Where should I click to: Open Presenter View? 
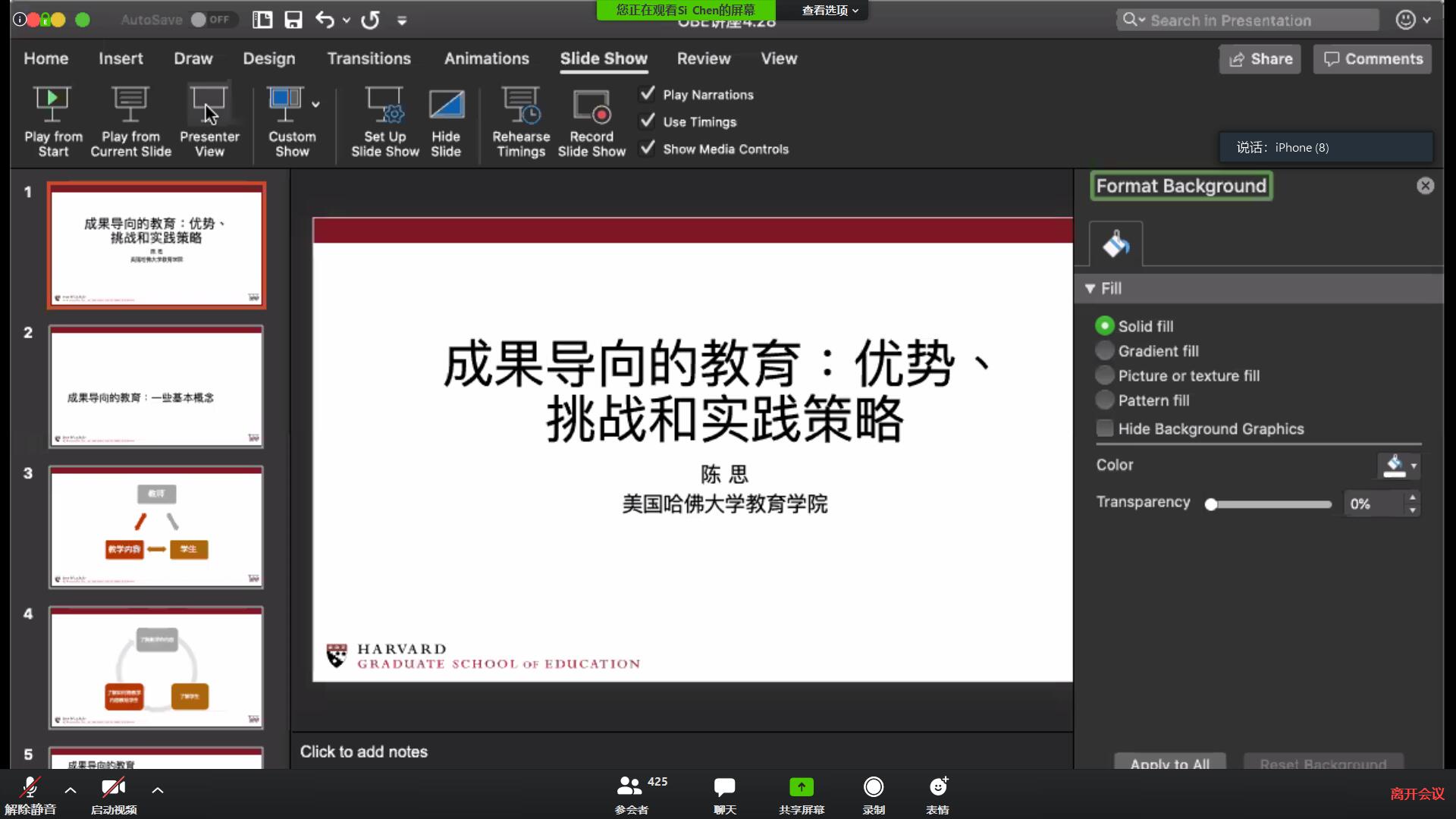tap(209, 105)
